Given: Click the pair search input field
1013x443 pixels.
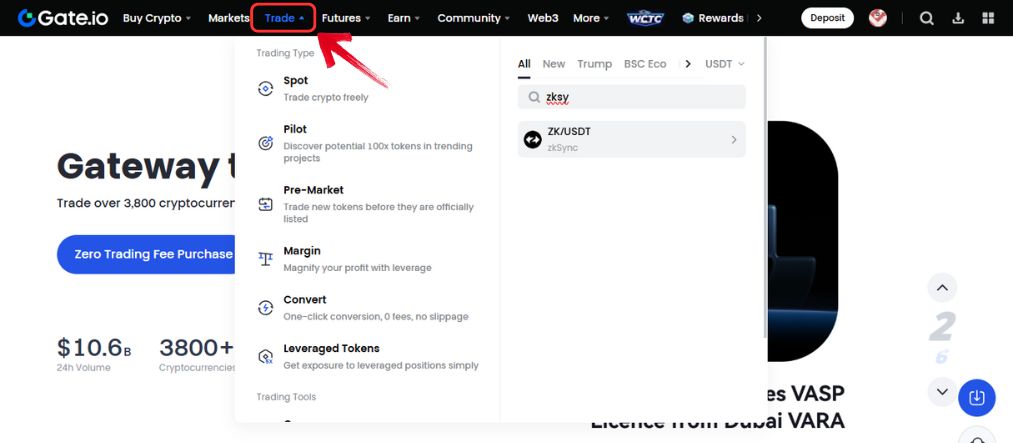Looking at the screenshot, I should coord(632,97).
